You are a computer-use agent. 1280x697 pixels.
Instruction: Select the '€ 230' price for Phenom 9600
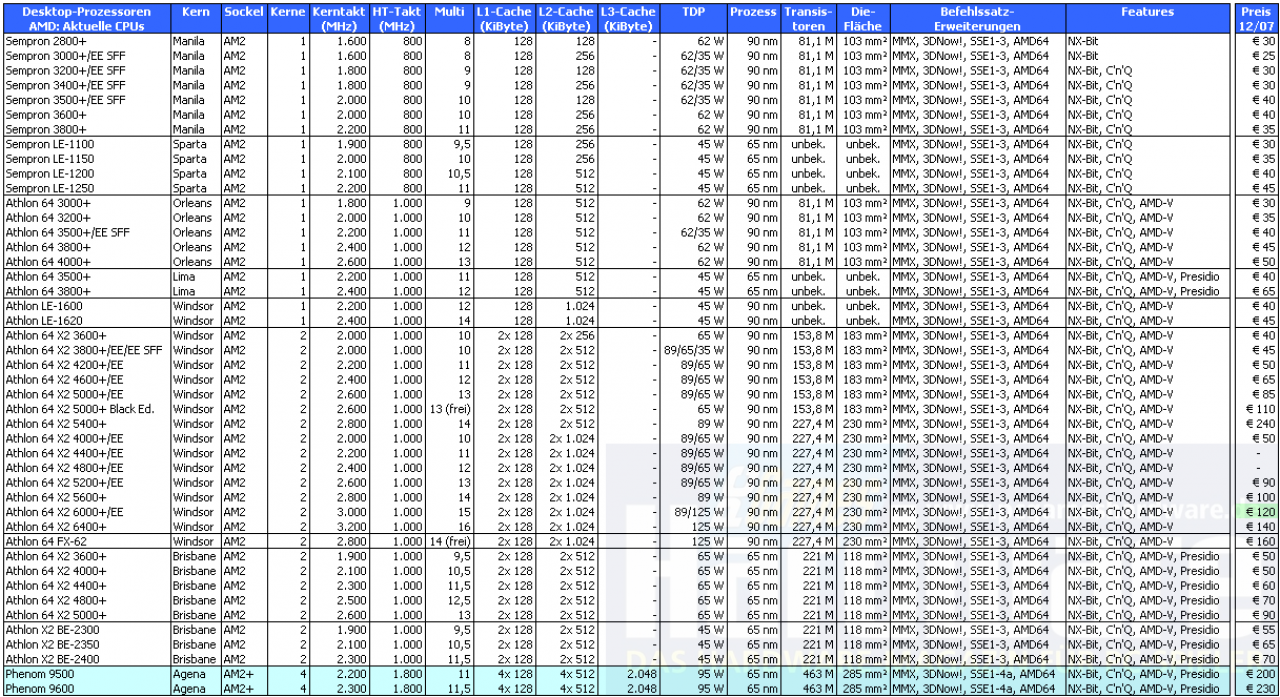pos(1261,689)
